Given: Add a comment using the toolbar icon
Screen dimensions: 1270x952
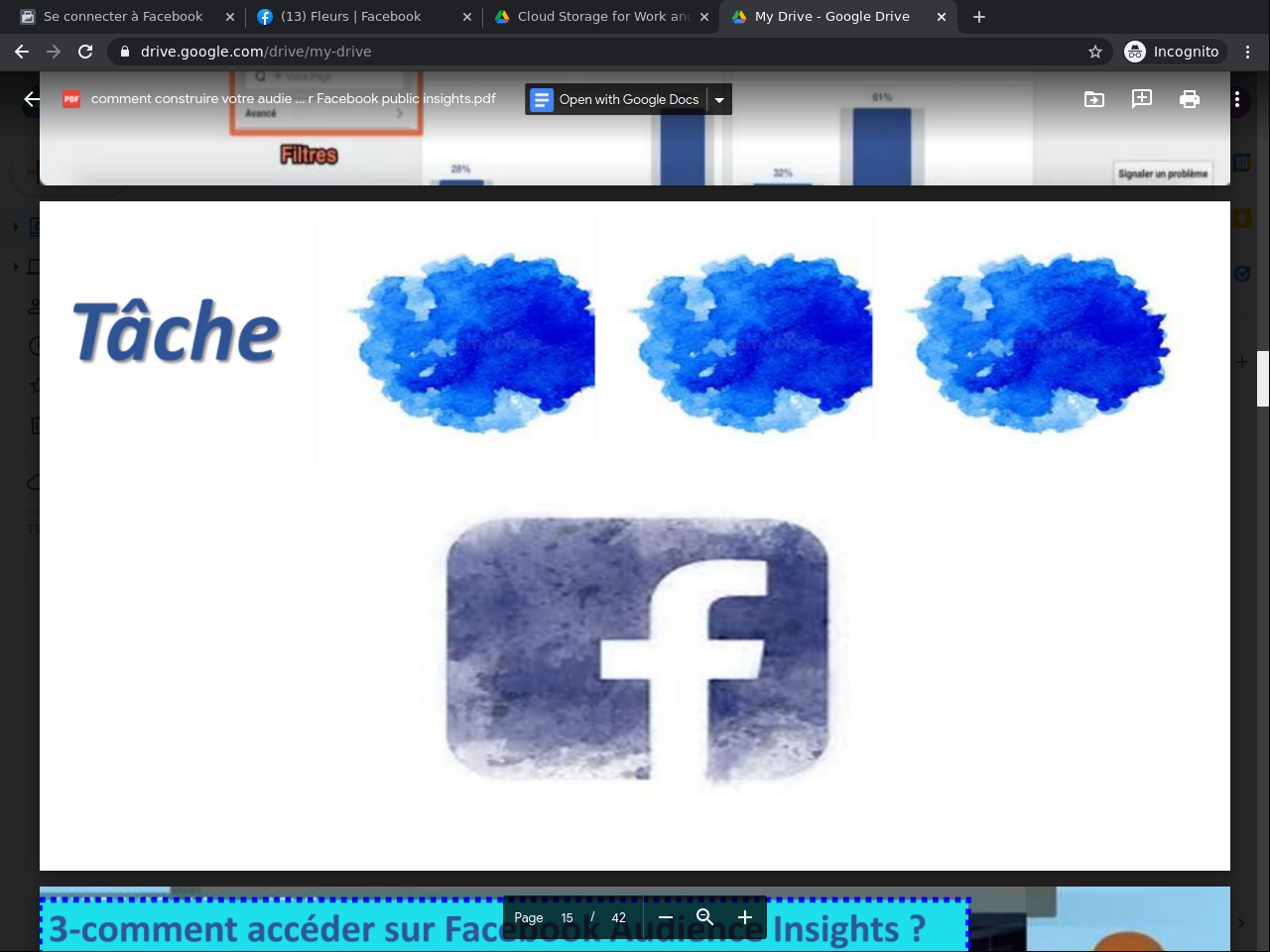Looking at the screenshot, I should coord(1142,99).
